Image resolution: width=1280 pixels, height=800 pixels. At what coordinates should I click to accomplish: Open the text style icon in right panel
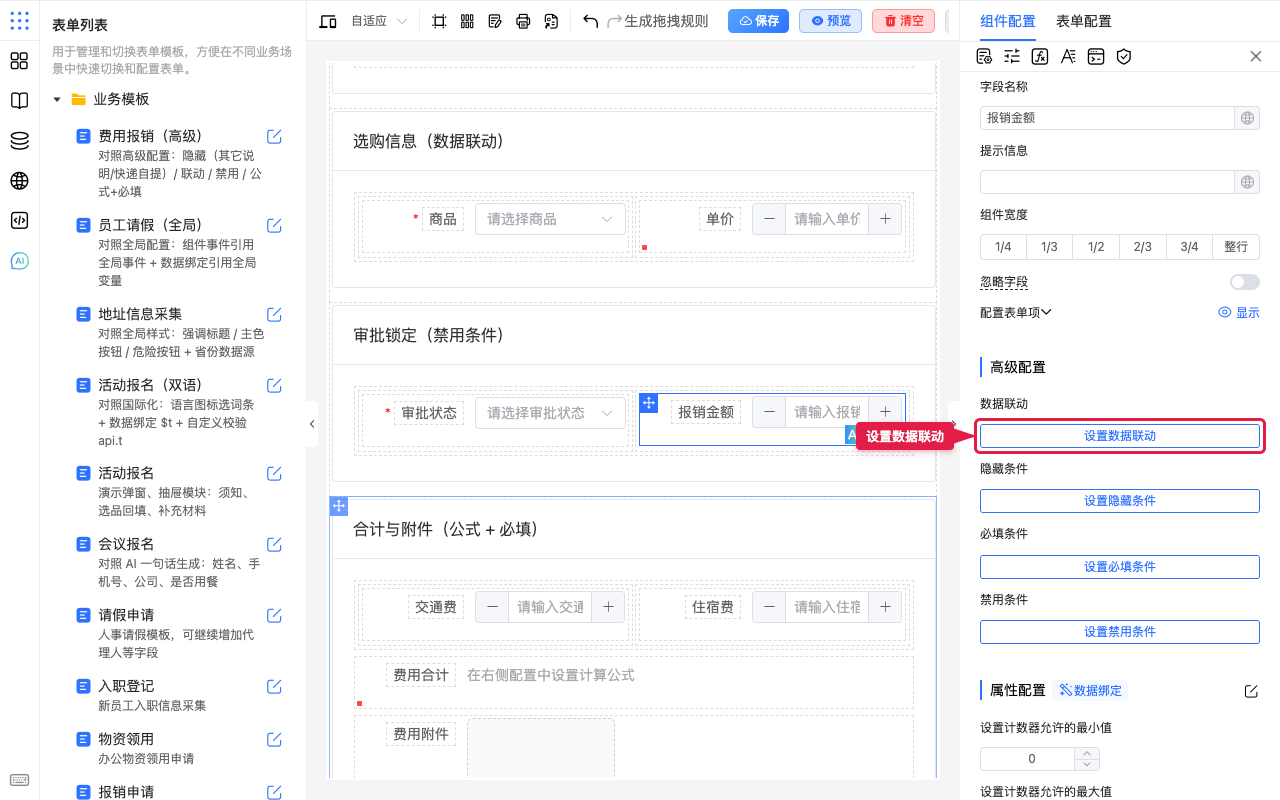[1068, 56]
